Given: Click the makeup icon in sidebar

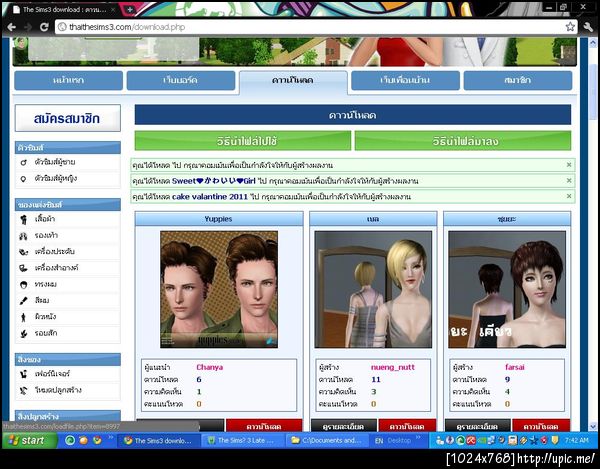Looking at the screenshot, I should click(x=23, y=268).
